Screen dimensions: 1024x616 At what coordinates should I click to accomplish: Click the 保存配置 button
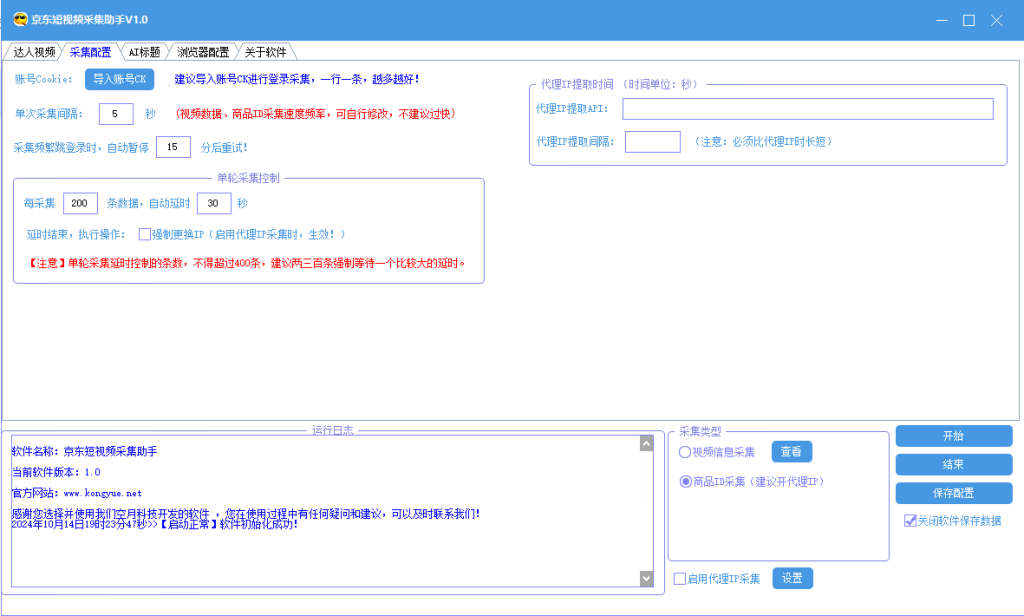pyautogui.click(x=953, y=493)
